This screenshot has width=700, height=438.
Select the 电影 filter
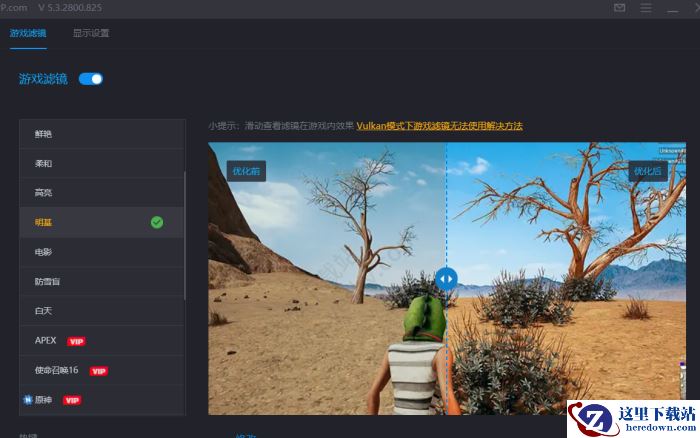102,252
